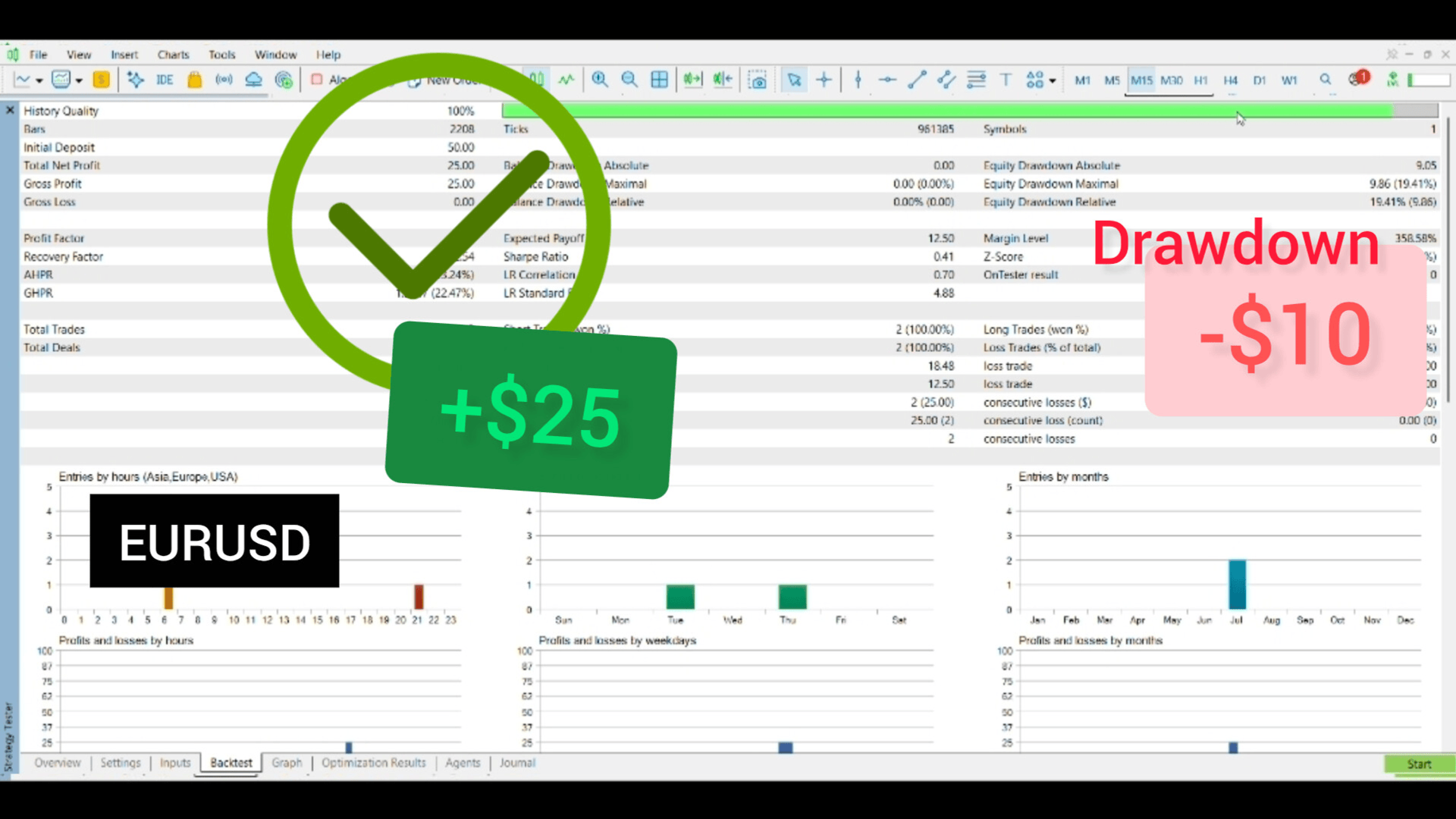The height and width of the screenshot is (819, 1456).
Task: Switch to the Inputs tab
Action: pyautogui.click(x=175, y=763)
